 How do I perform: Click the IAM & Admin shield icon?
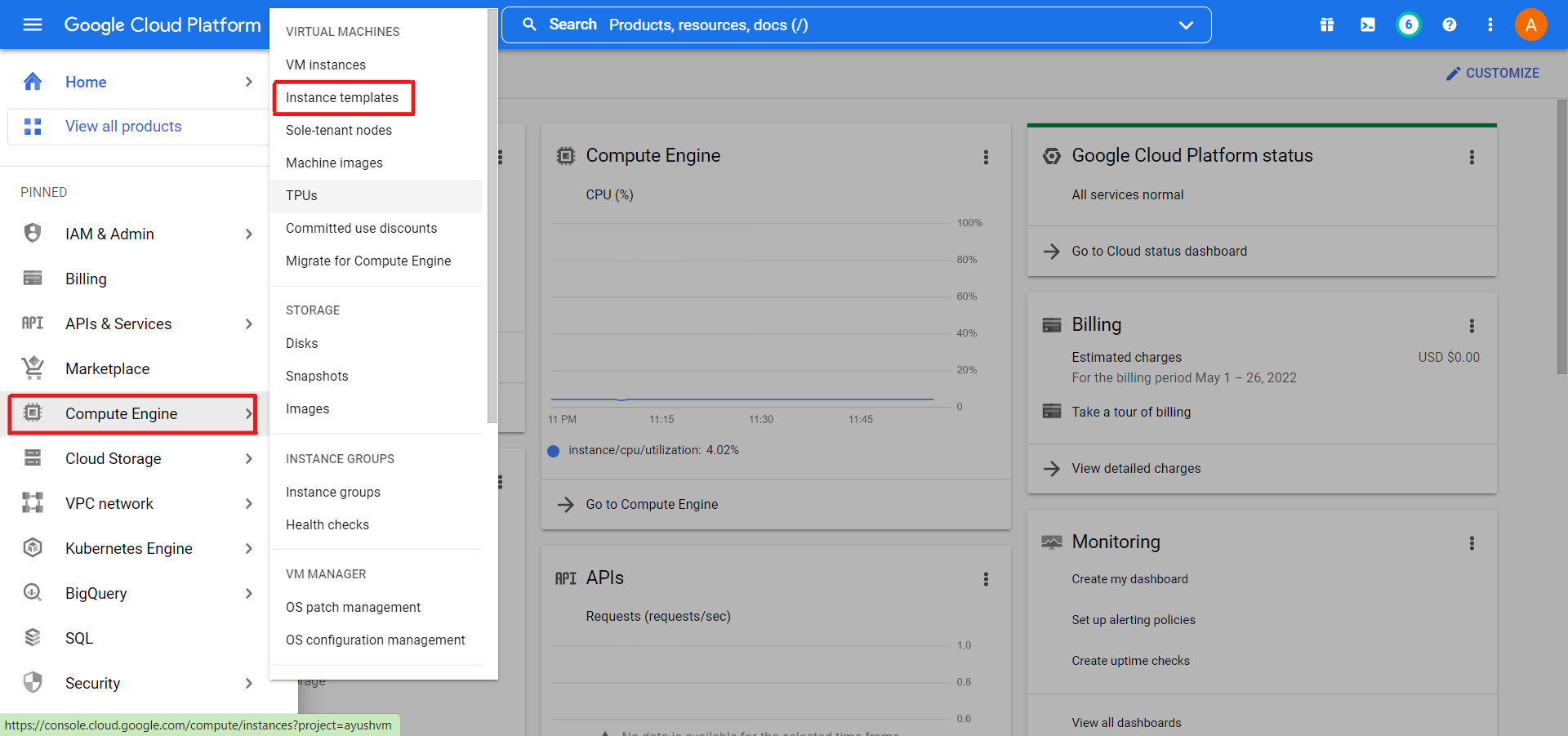pos(33,234)
